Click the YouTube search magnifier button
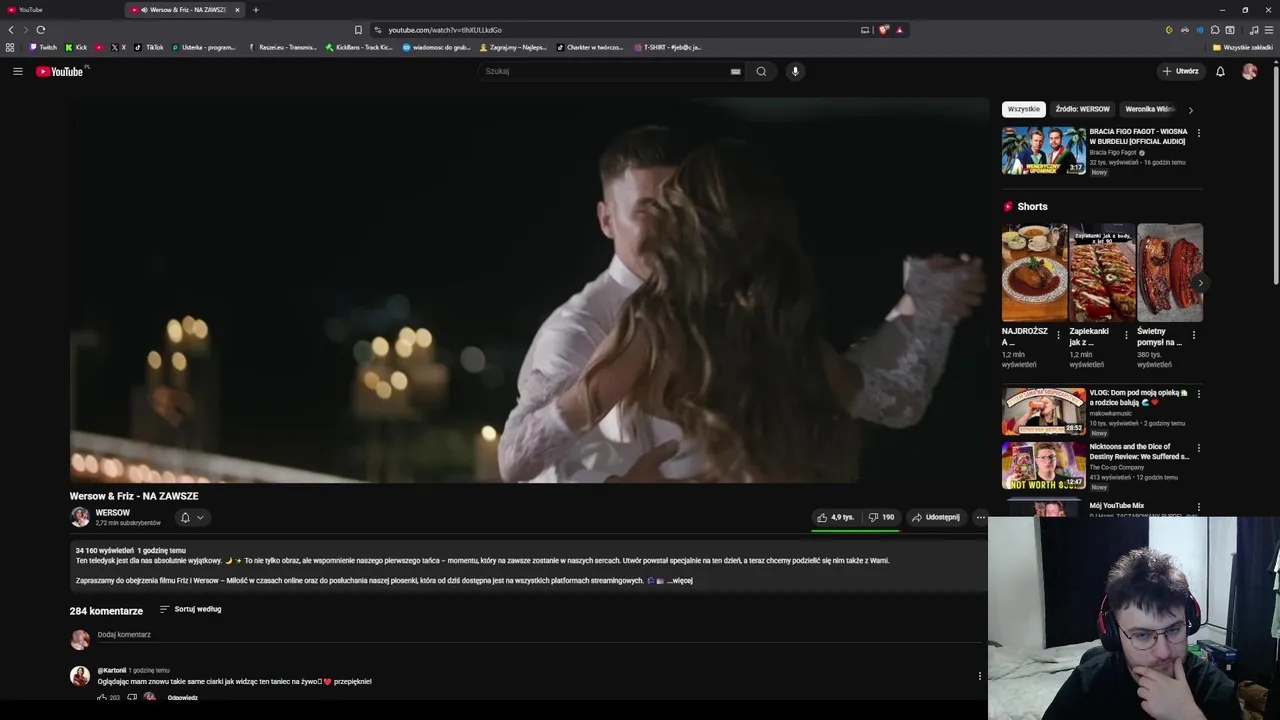The width and height of the screenshot is (1280, 720). pos(761,71)
